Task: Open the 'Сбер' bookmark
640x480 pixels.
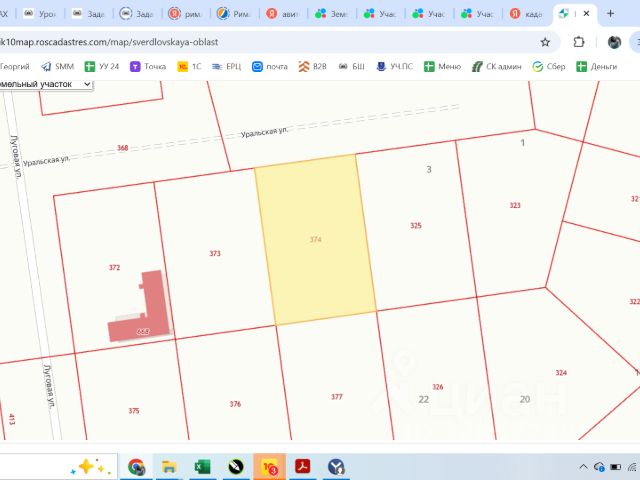Action: pyautogui.click(x=549, y=67)
